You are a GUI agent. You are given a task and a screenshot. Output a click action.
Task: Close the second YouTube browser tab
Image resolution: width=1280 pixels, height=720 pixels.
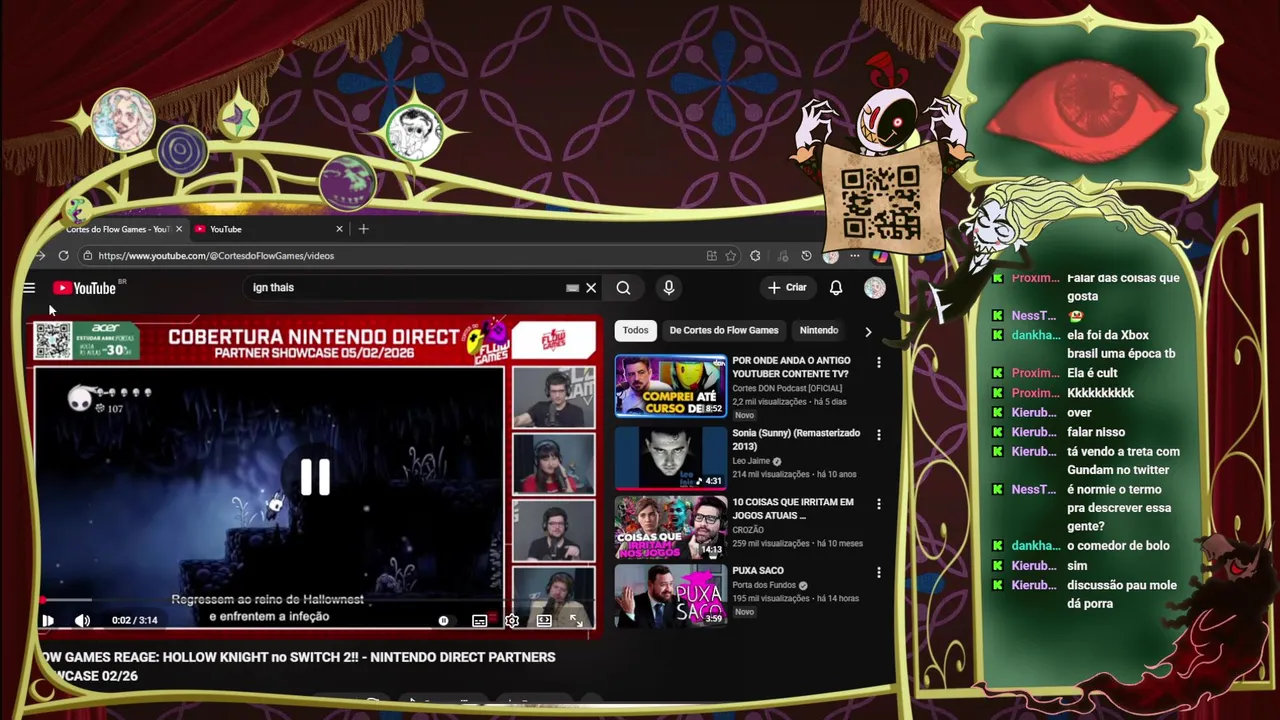(339, 229)
